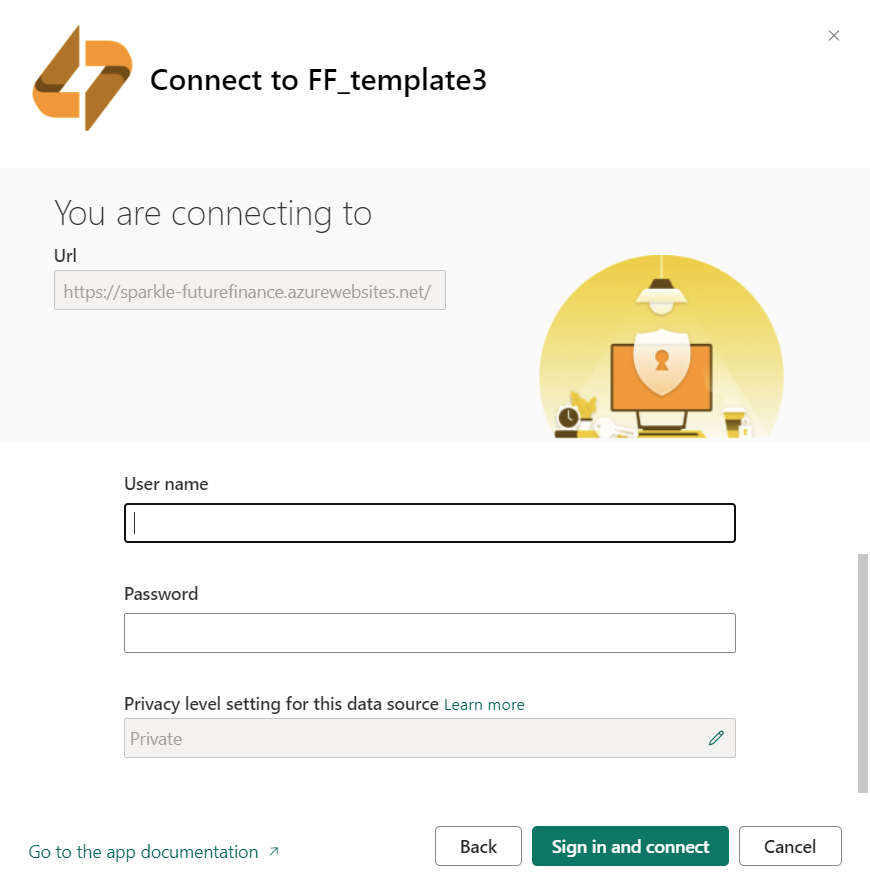Image resolution: width=870 pixels, height=891 pixels.
Task: Select the read-only Url field
Action: point(249,290)
